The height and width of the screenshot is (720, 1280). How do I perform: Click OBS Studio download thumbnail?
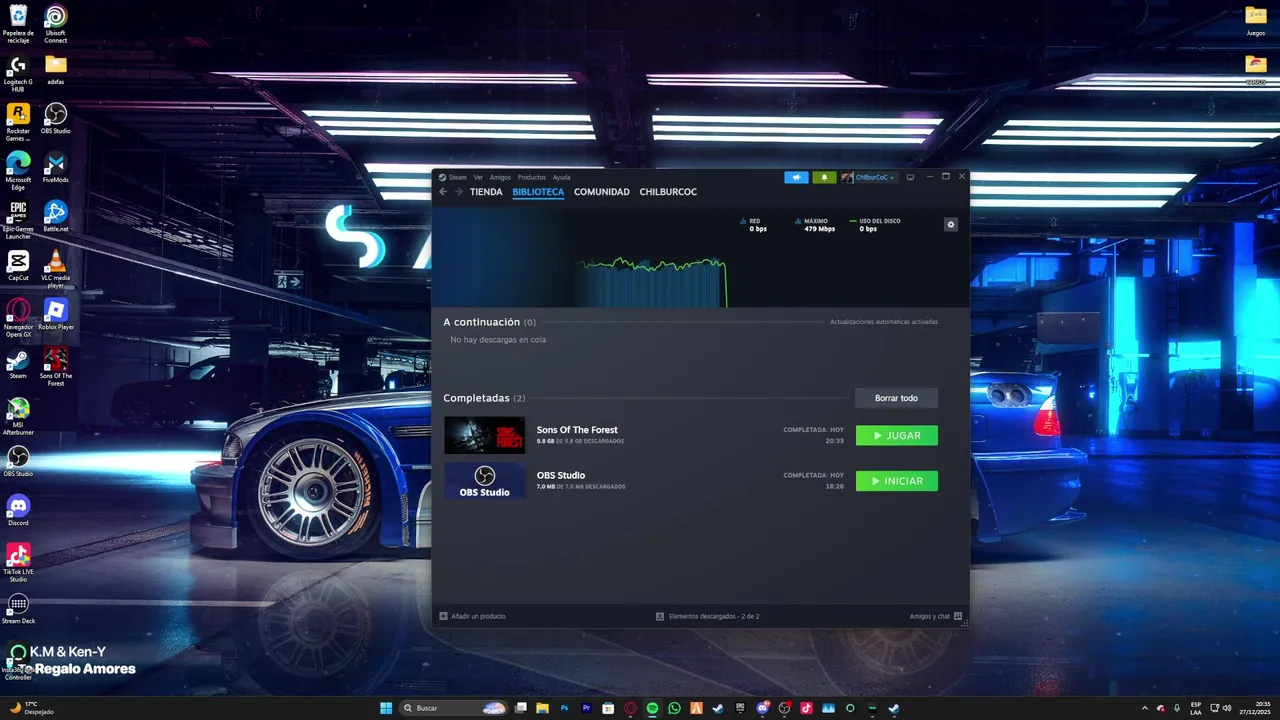(485, 481)
